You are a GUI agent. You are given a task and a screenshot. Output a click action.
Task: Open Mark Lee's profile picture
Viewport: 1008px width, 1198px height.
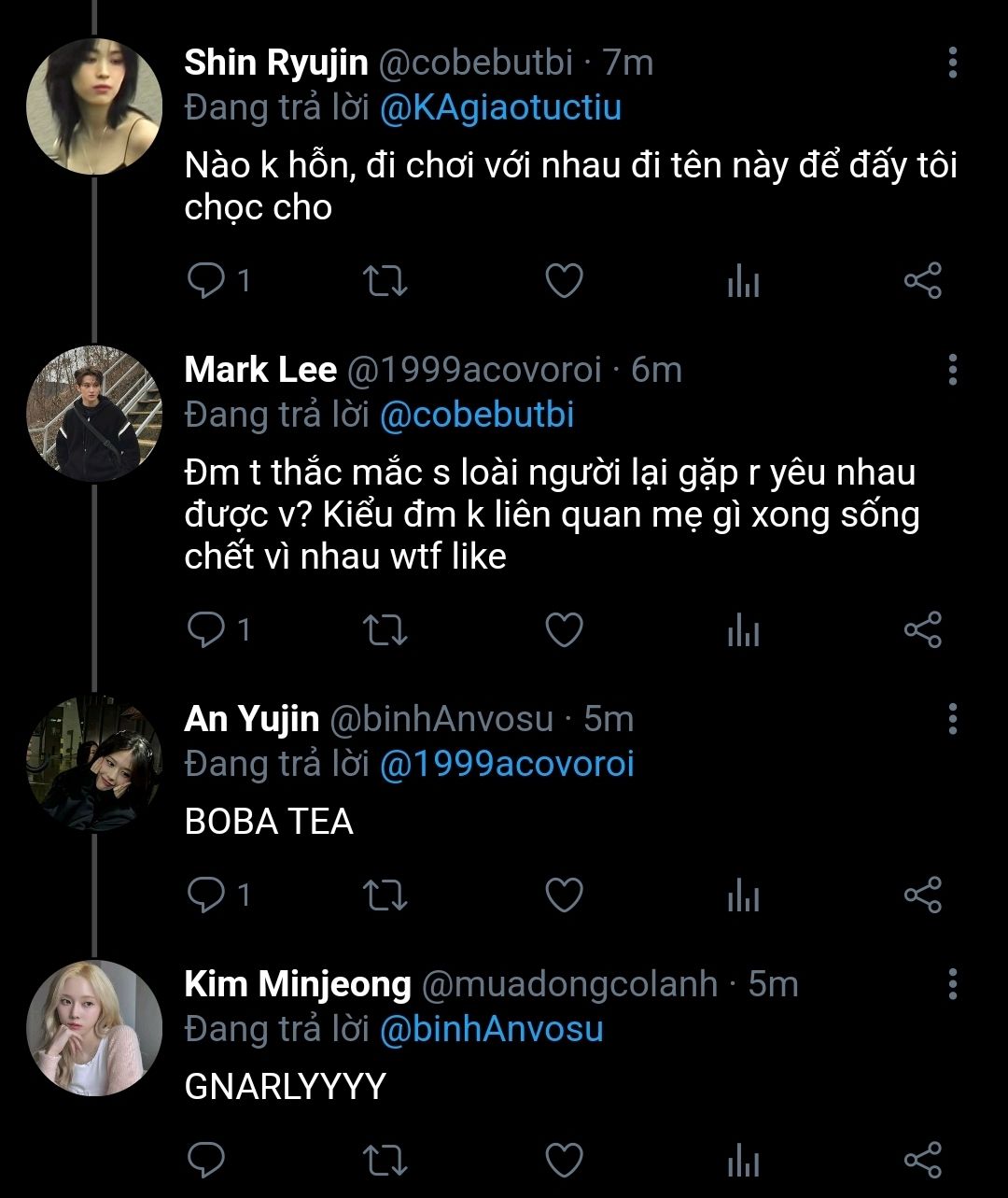coord(94,412)
